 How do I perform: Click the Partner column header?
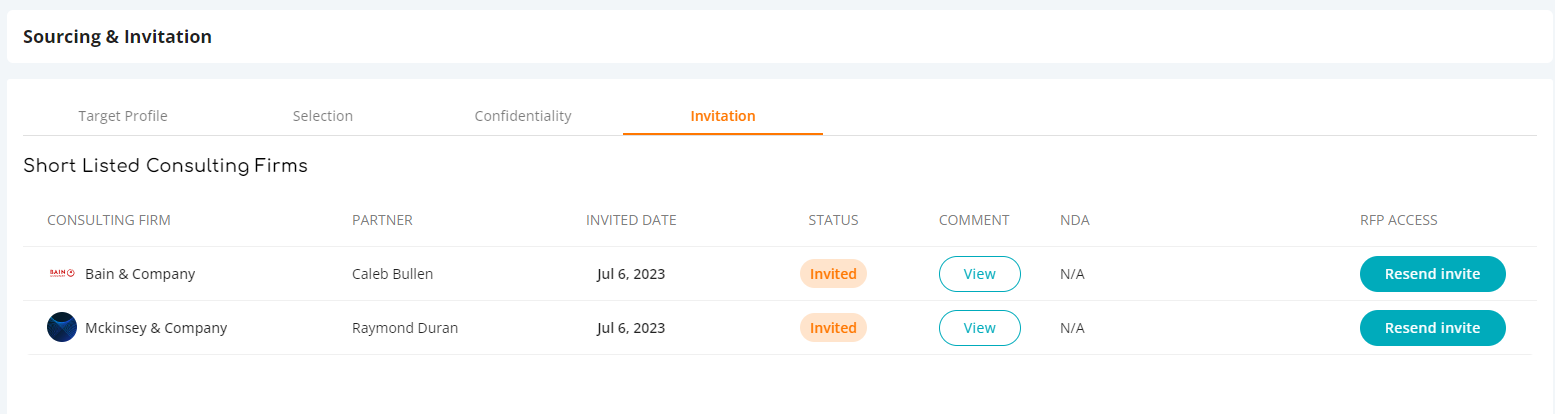click(x=382, y=220)
